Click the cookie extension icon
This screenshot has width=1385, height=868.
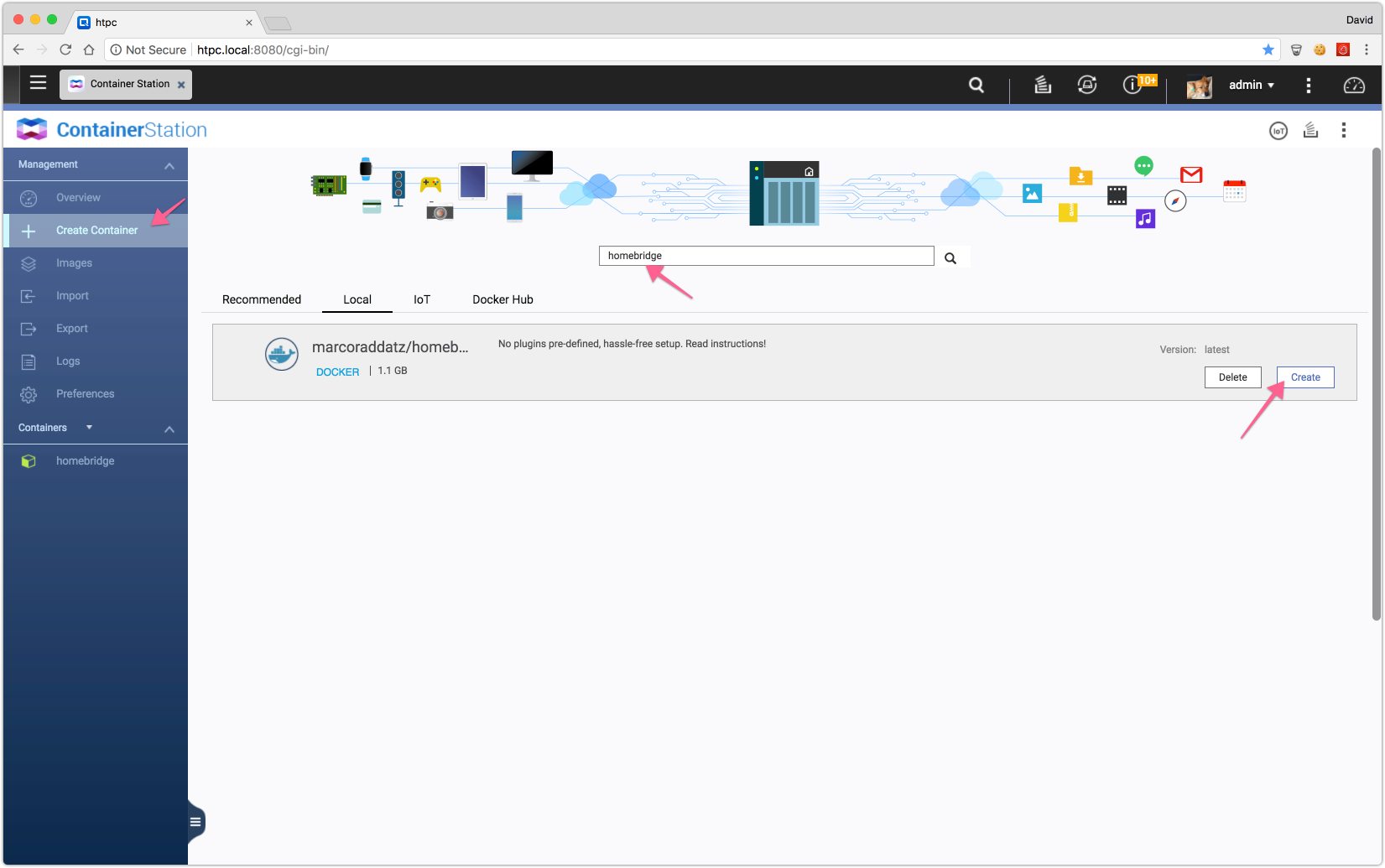point(1320,49)
